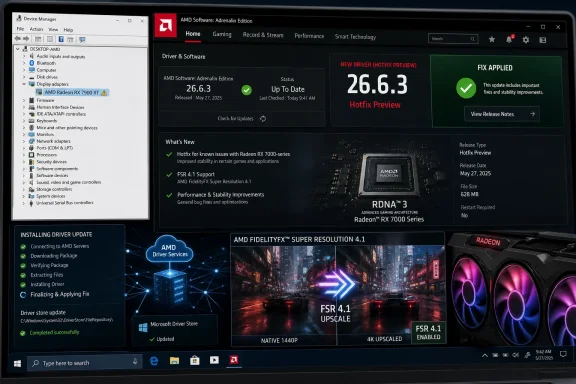This screenshot has height=384, width=576.
Task: Click the Monitors icon in the device tree
Action: coord(32,134)
